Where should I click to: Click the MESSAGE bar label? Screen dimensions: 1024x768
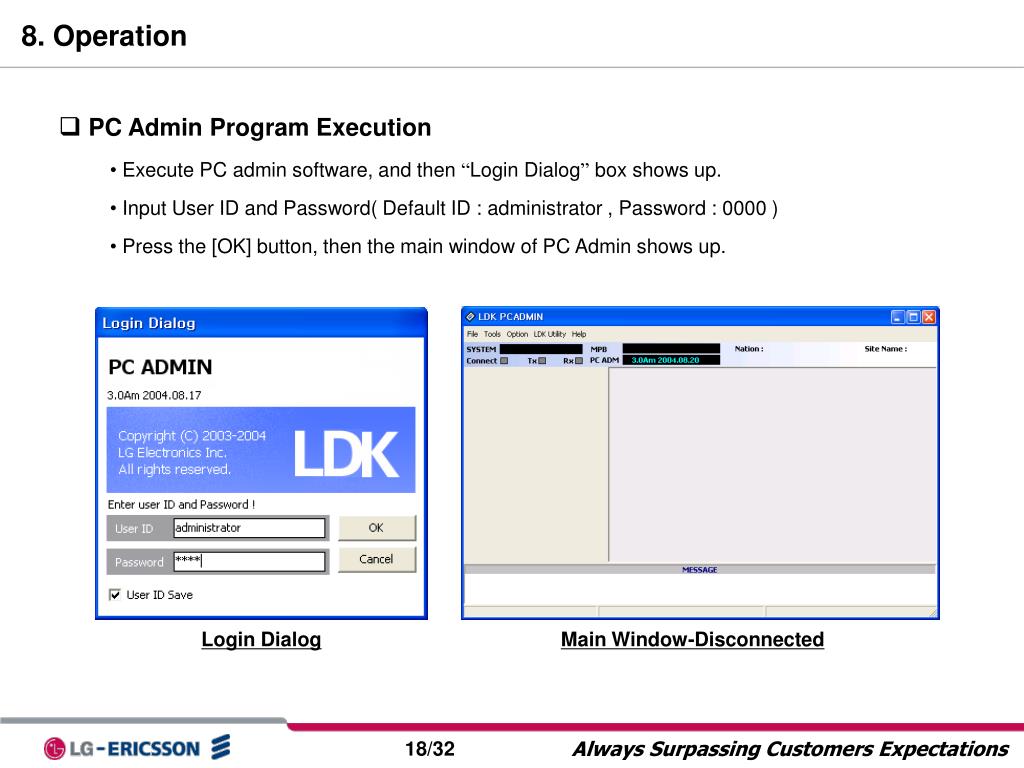click(x=699, y=570)
